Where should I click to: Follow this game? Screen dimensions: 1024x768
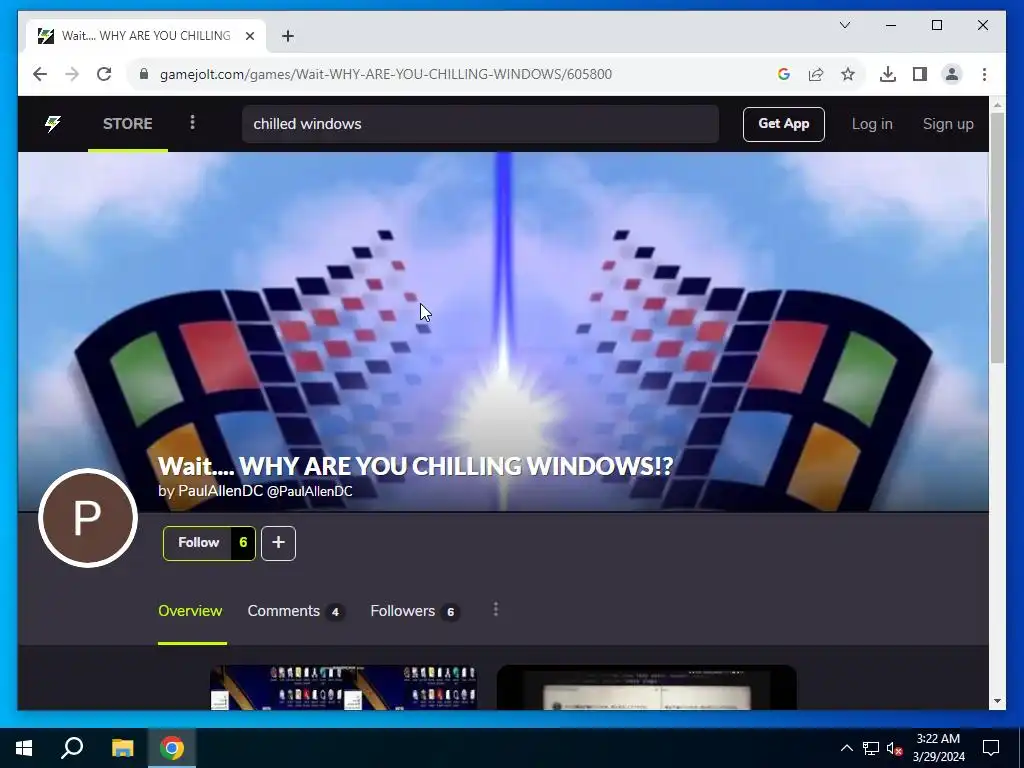click(x=199, y=543)
